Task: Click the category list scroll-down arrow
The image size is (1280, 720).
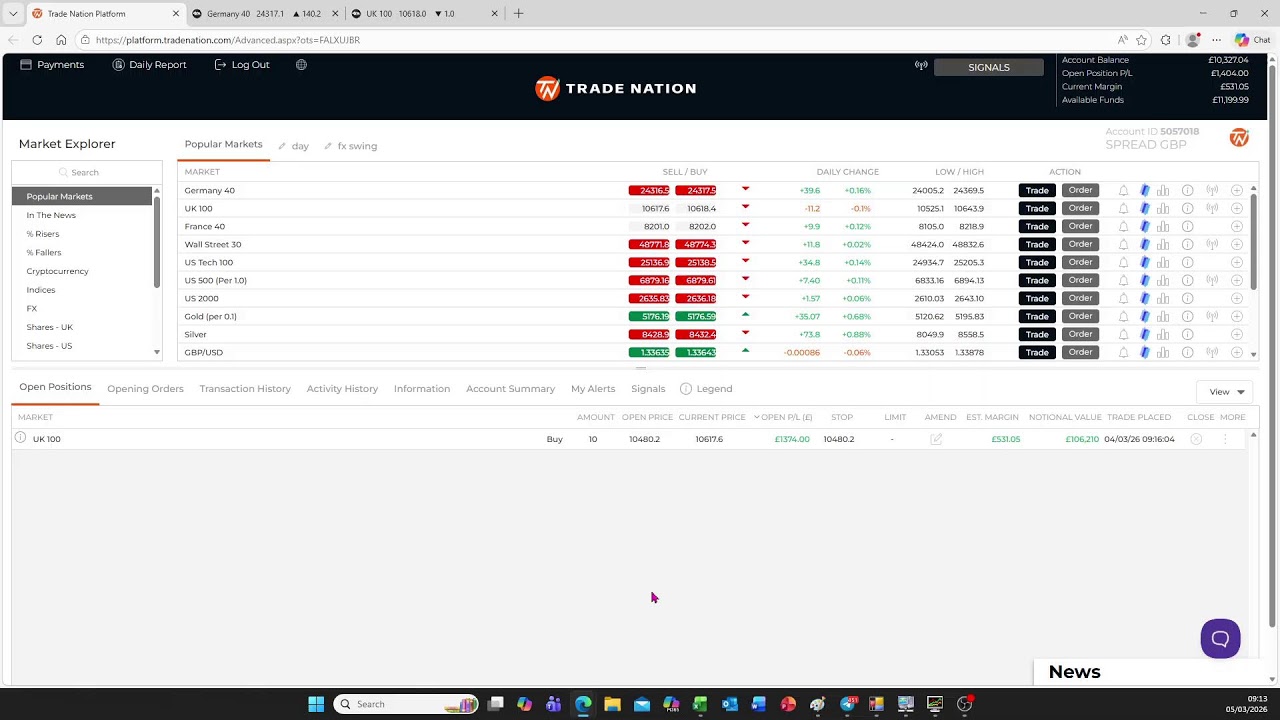Action: point(157,352)
